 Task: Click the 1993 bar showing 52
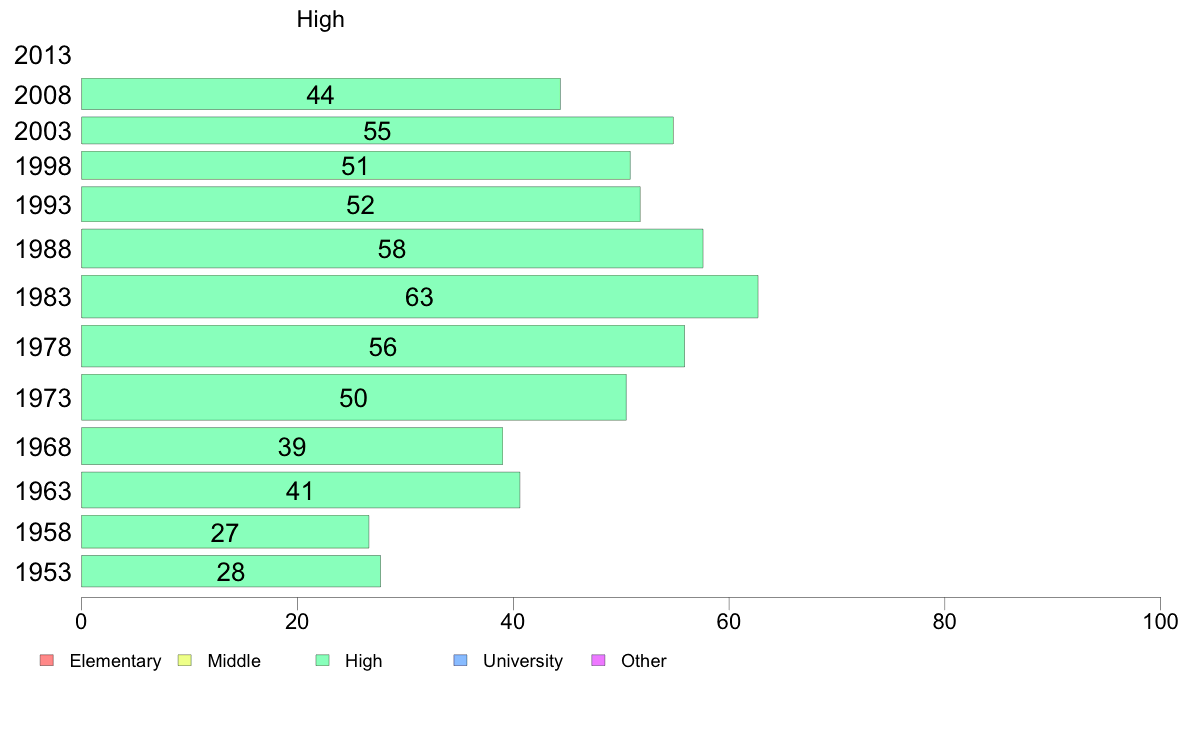[x=361, y=204]
